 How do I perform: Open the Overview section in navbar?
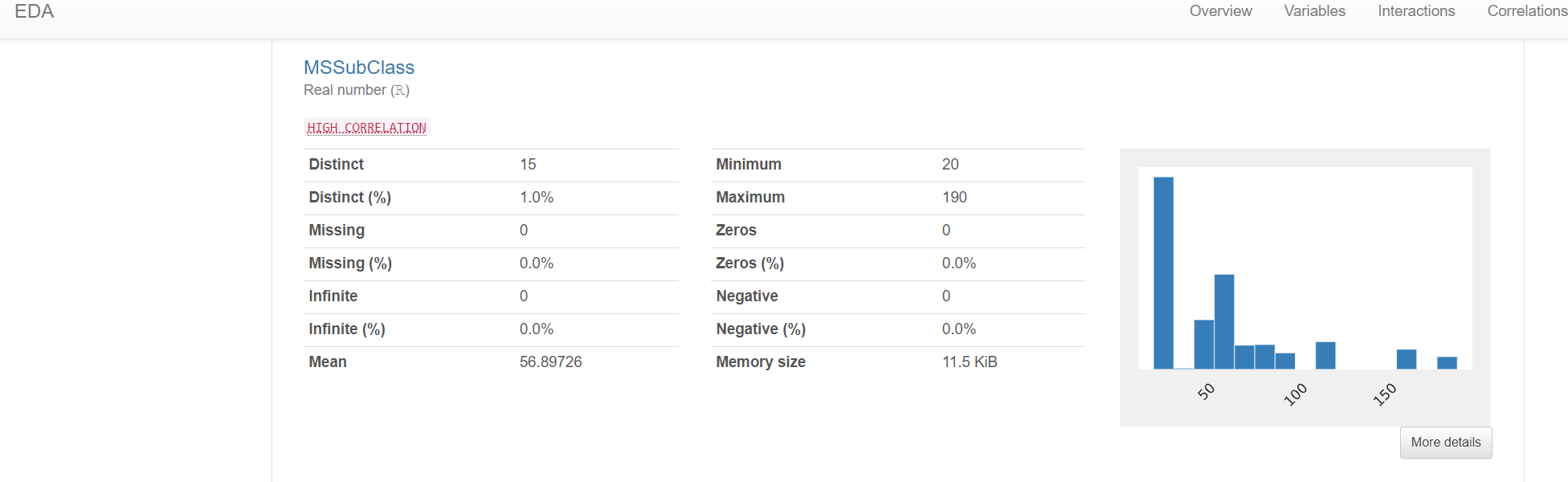(1220, 11)
